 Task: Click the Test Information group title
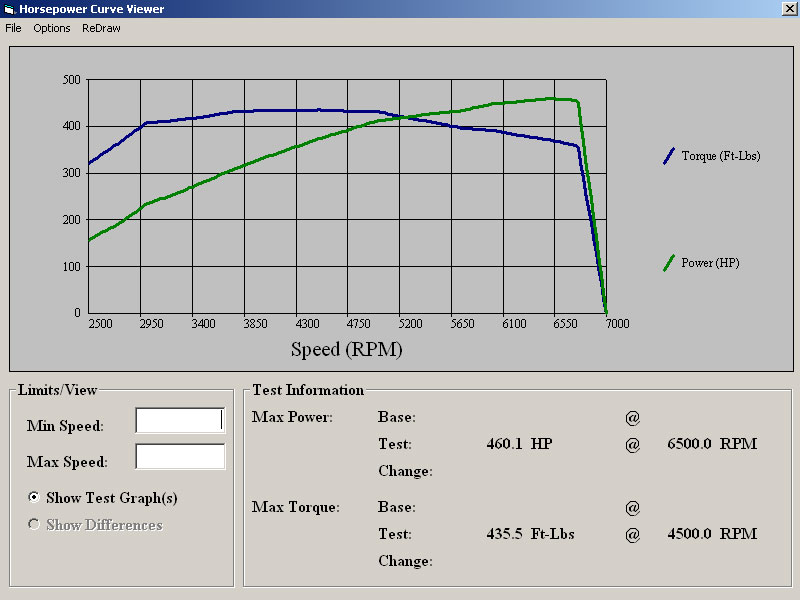pos(308,390)
